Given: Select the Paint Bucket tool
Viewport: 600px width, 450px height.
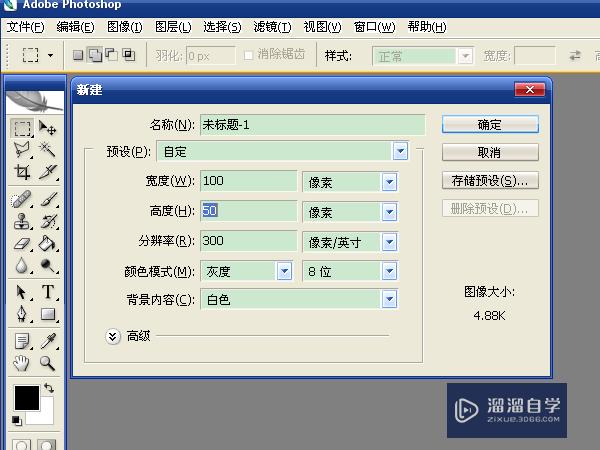Looking at the screenshot, I should [47, 243].
